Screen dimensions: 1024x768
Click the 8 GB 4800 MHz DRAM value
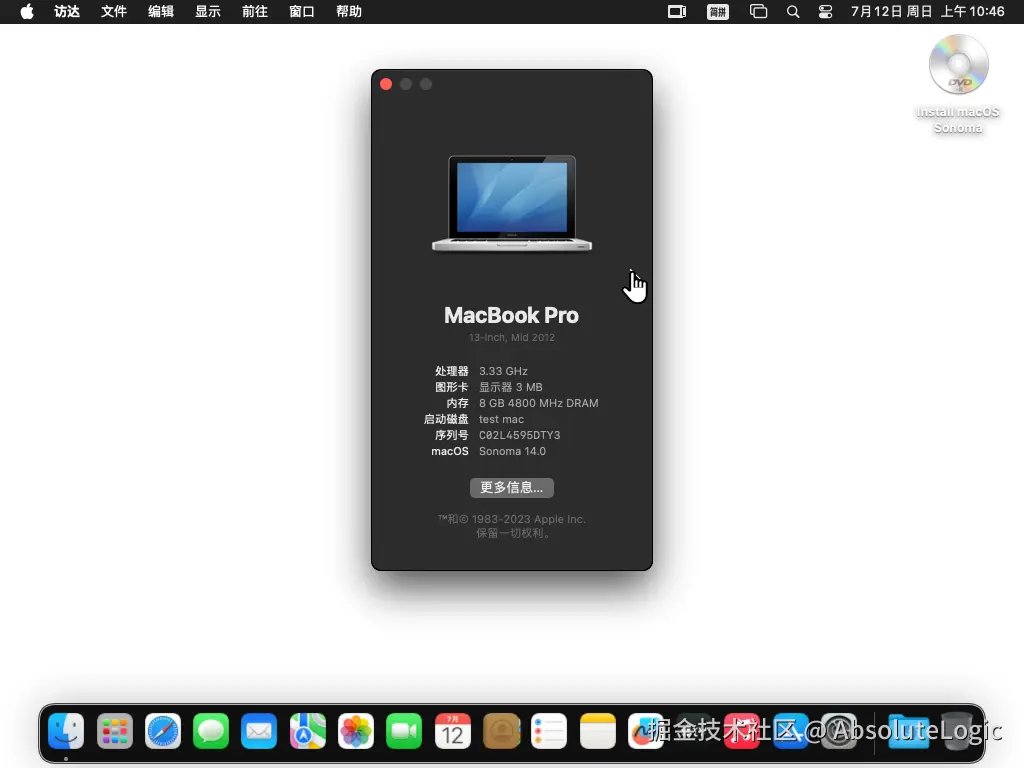[x=539, y=403]
